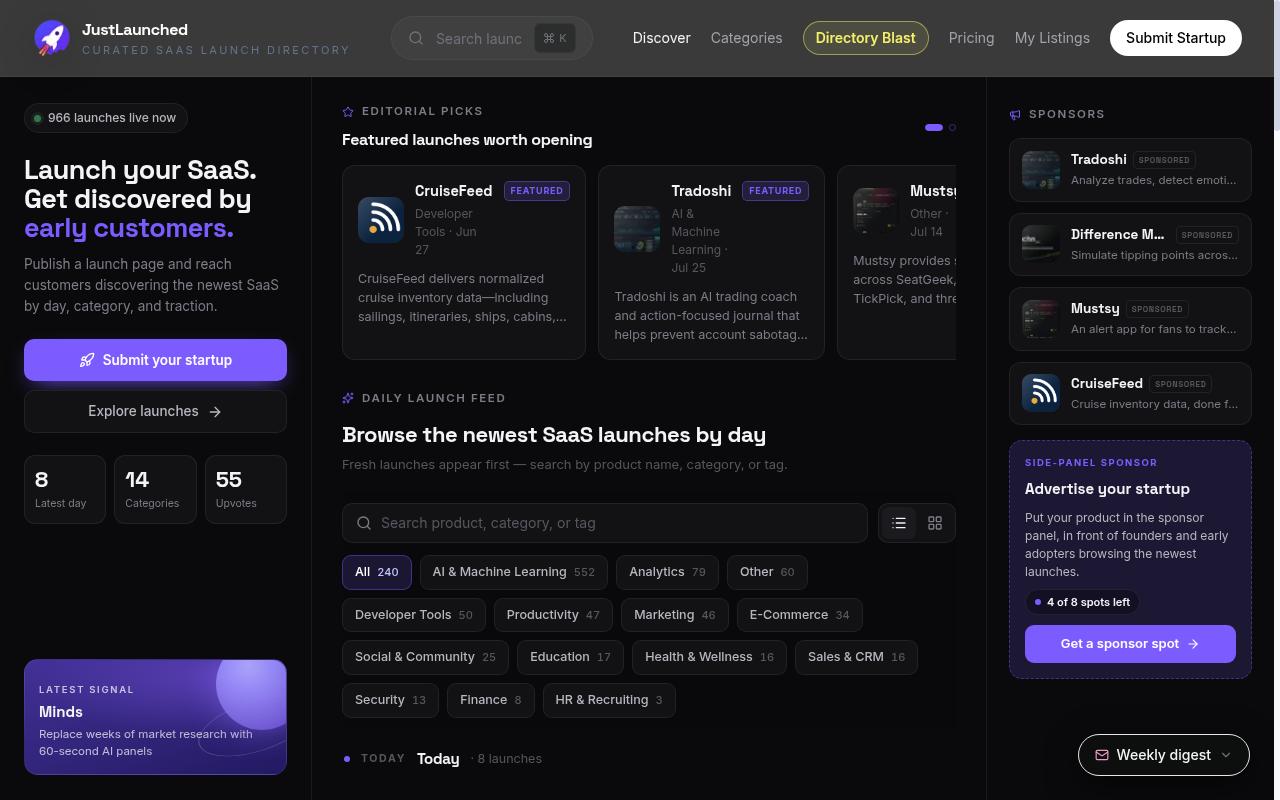Viewport: 1280px width, 800px height.
Task: Select the All filter chip
Action: click(x=377, y=572)
